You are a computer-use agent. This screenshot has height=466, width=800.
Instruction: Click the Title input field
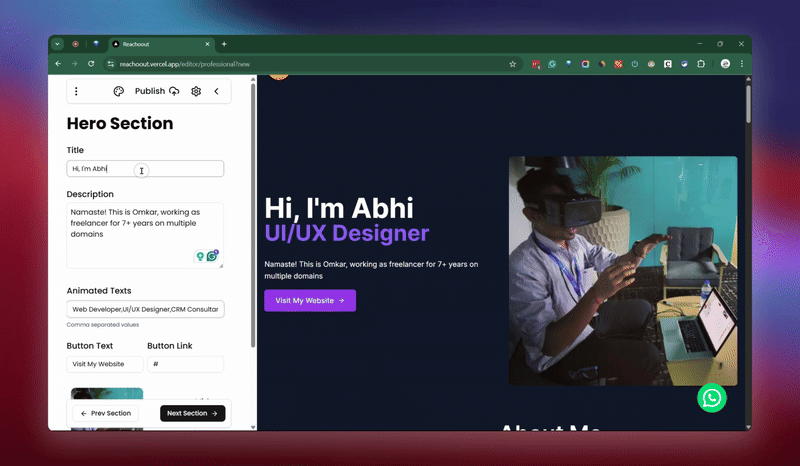[145, 168]
